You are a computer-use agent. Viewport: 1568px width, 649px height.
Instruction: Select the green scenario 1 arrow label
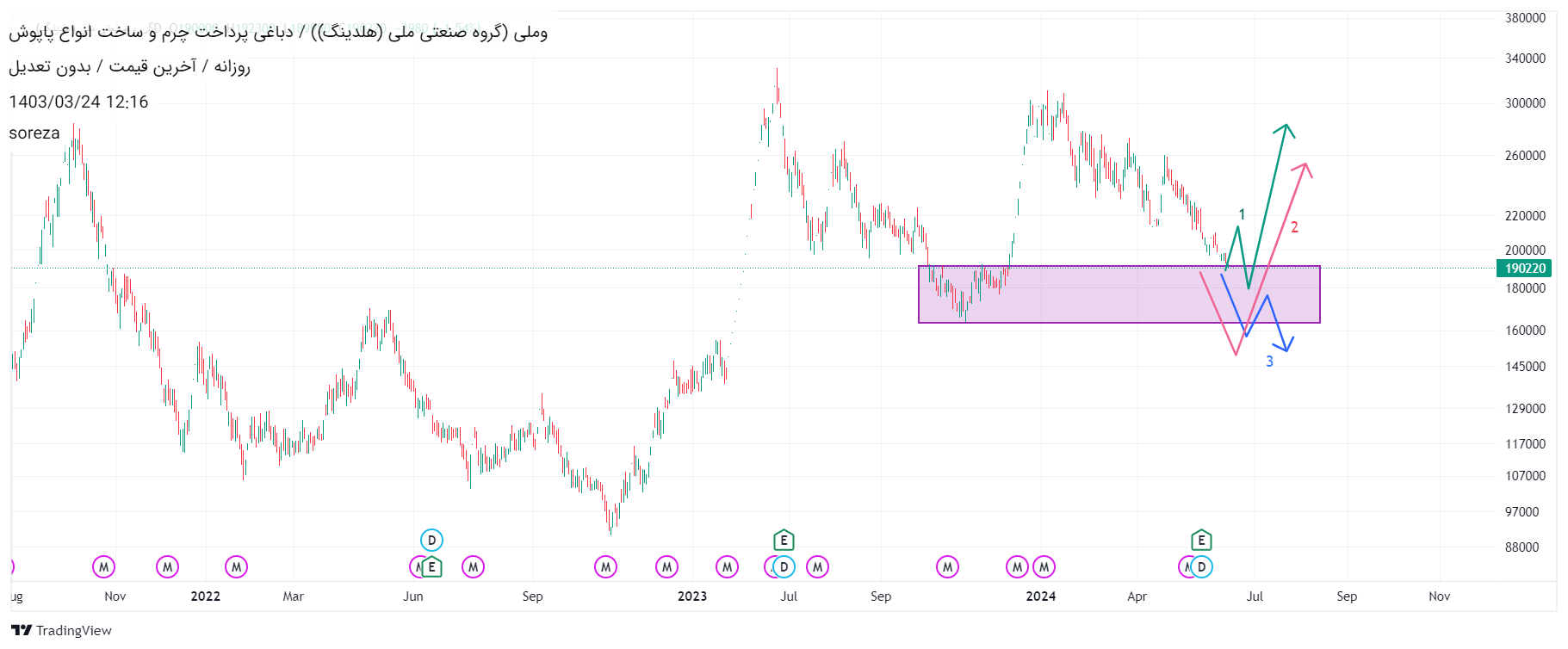click(1242, 214)
